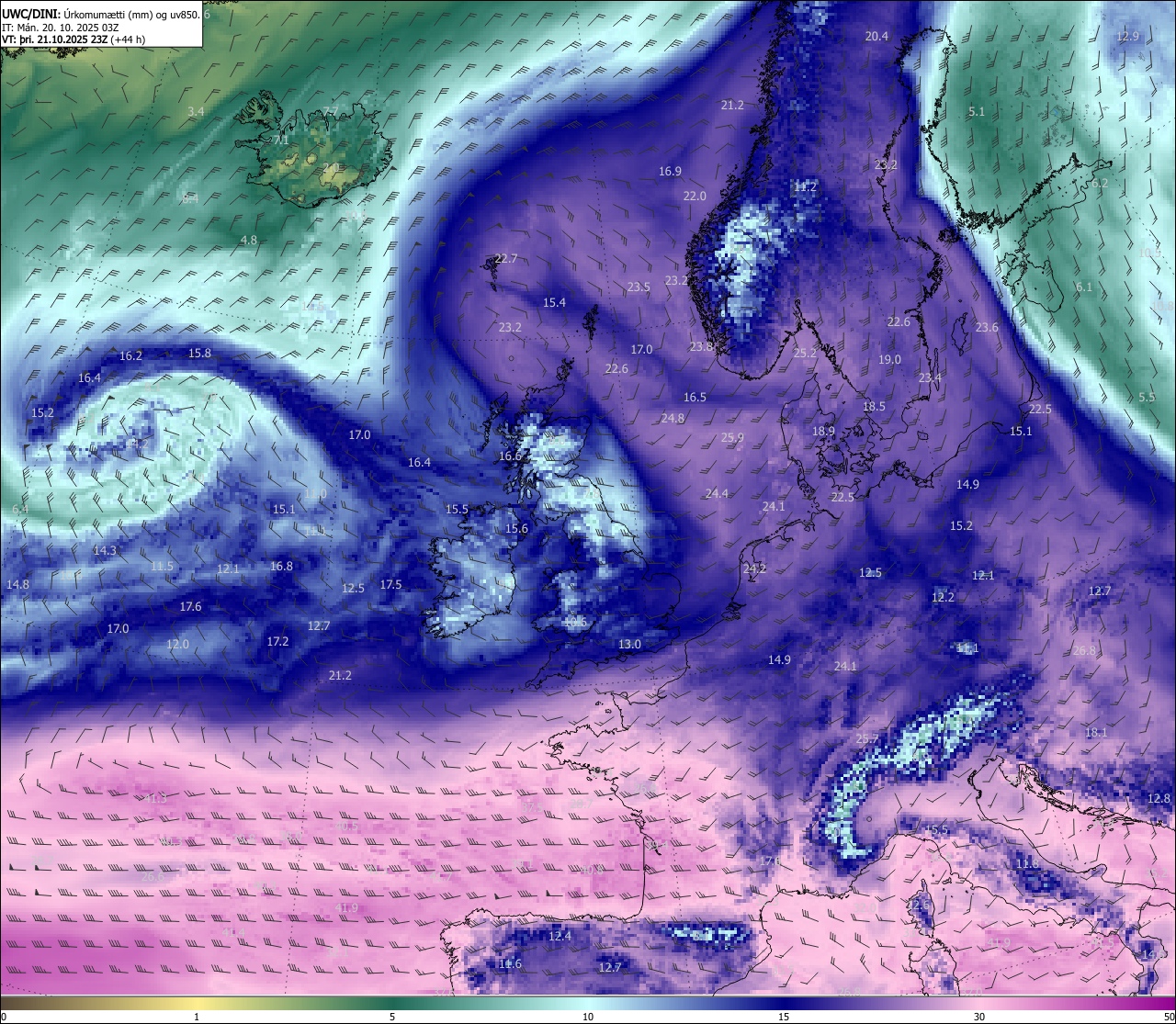Click the 4.8 value south of Iceland

249,240
